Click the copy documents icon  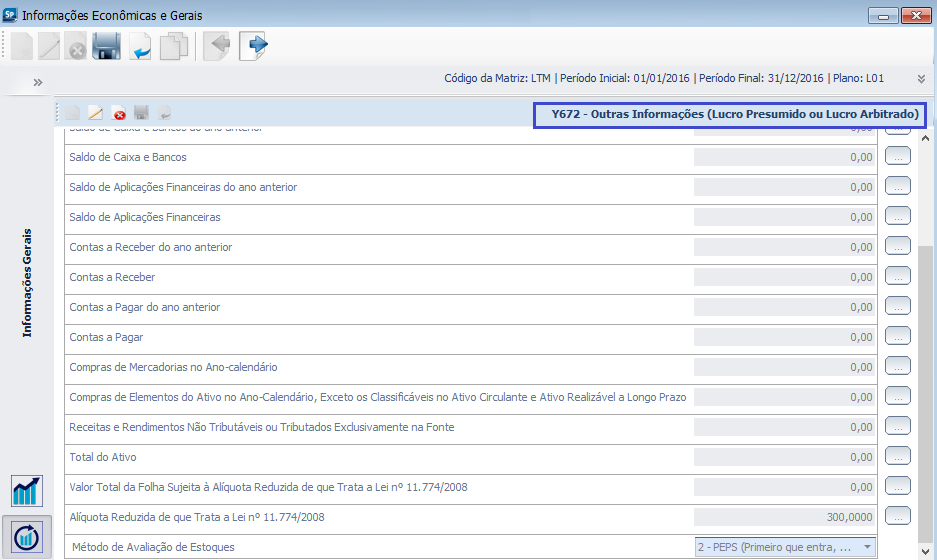(174, 46)
